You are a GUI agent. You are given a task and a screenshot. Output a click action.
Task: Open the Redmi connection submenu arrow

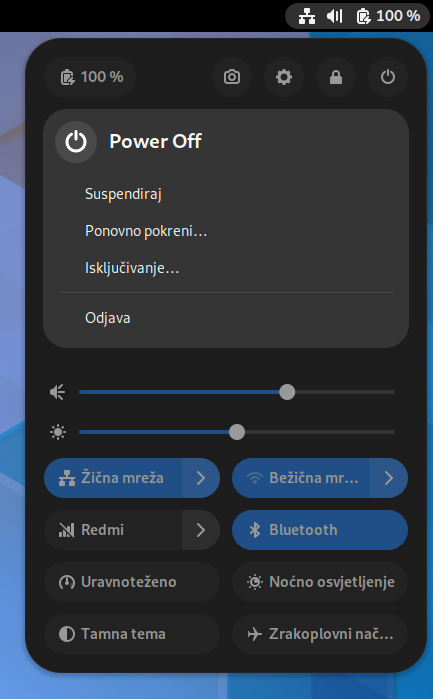click(201, 530)
